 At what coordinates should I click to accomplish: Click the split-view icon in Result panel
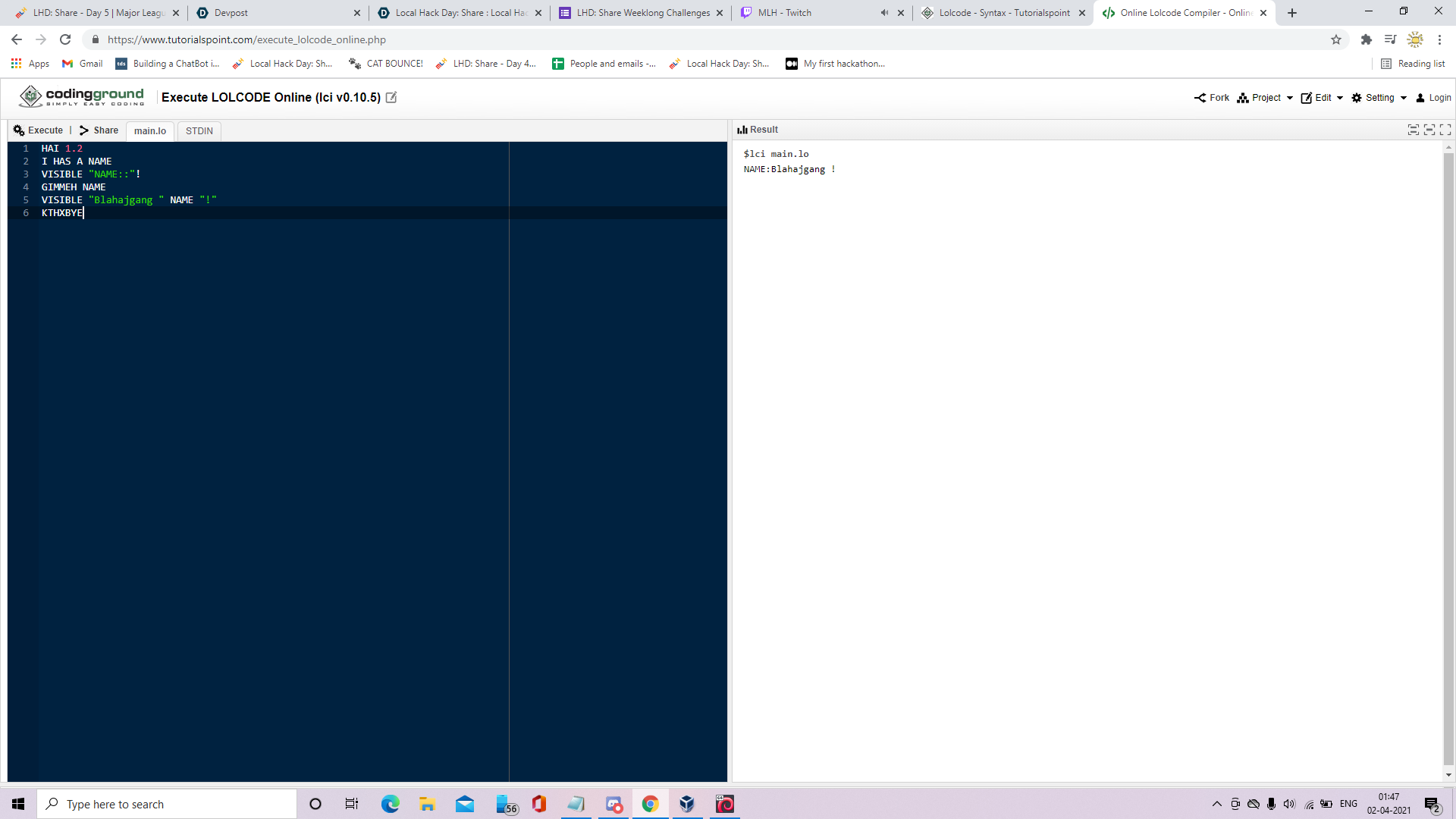[1414, 130]
